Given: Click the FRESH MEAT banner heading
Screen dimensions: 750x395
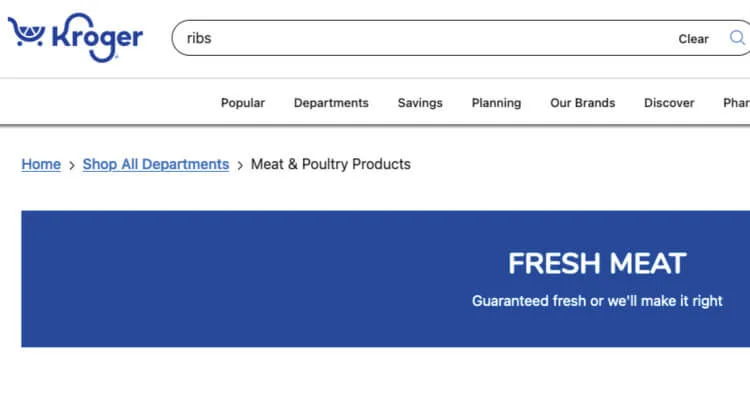Looking at the screenshot, I should [x=597, y=263].
